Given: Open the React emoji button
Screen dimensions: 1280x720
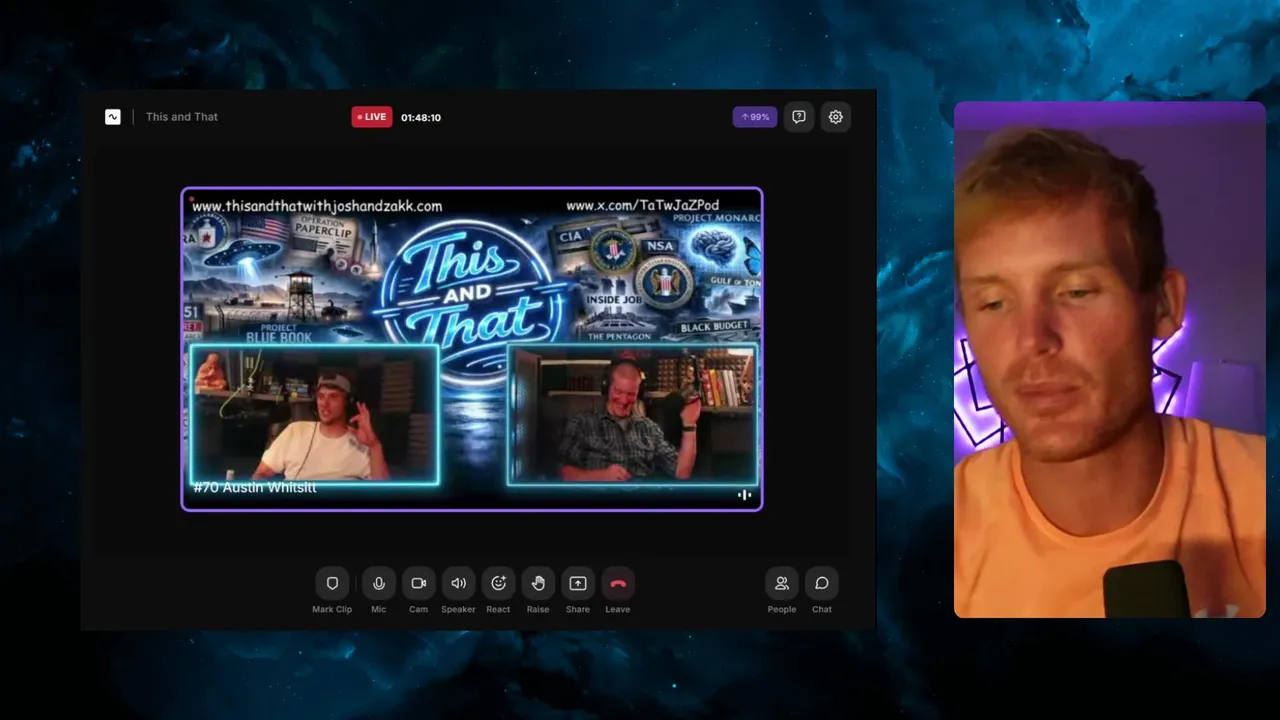Looking at the screenshot, I should coord(498,583).
